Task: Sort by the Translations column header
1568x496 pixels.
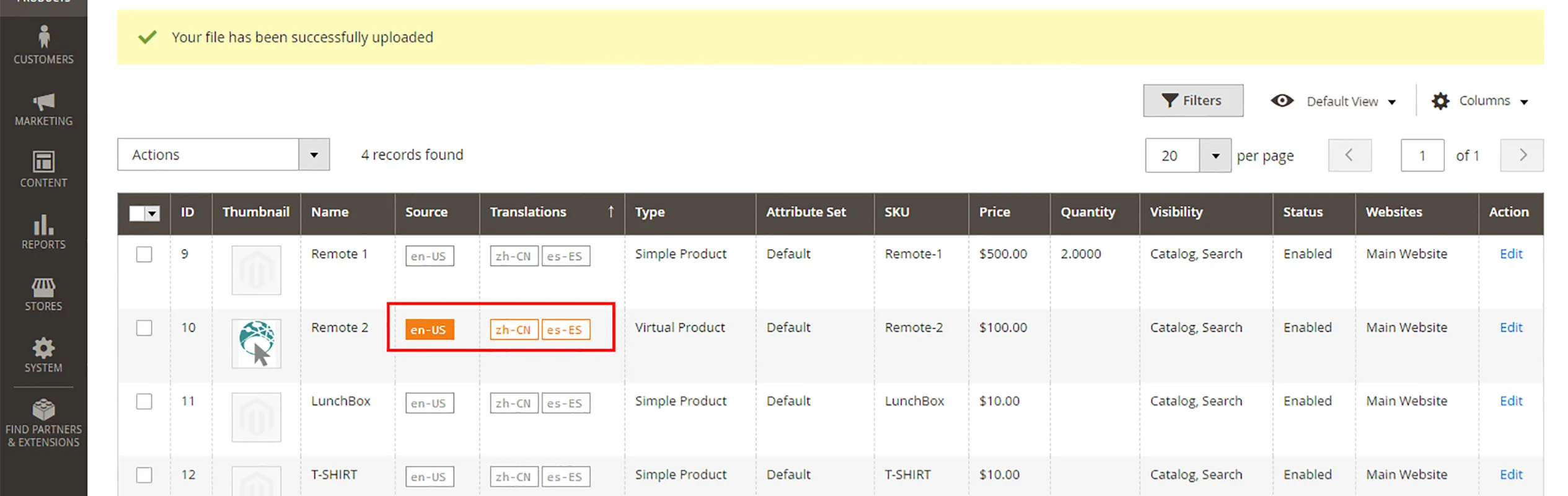Action: [x=528, y=212]
